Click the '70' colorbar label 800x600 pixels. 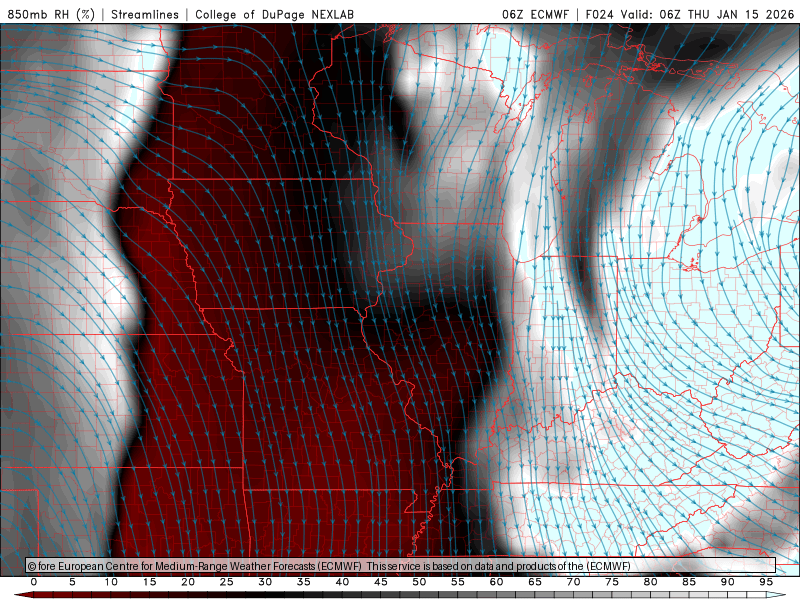(x=573, y=582)
